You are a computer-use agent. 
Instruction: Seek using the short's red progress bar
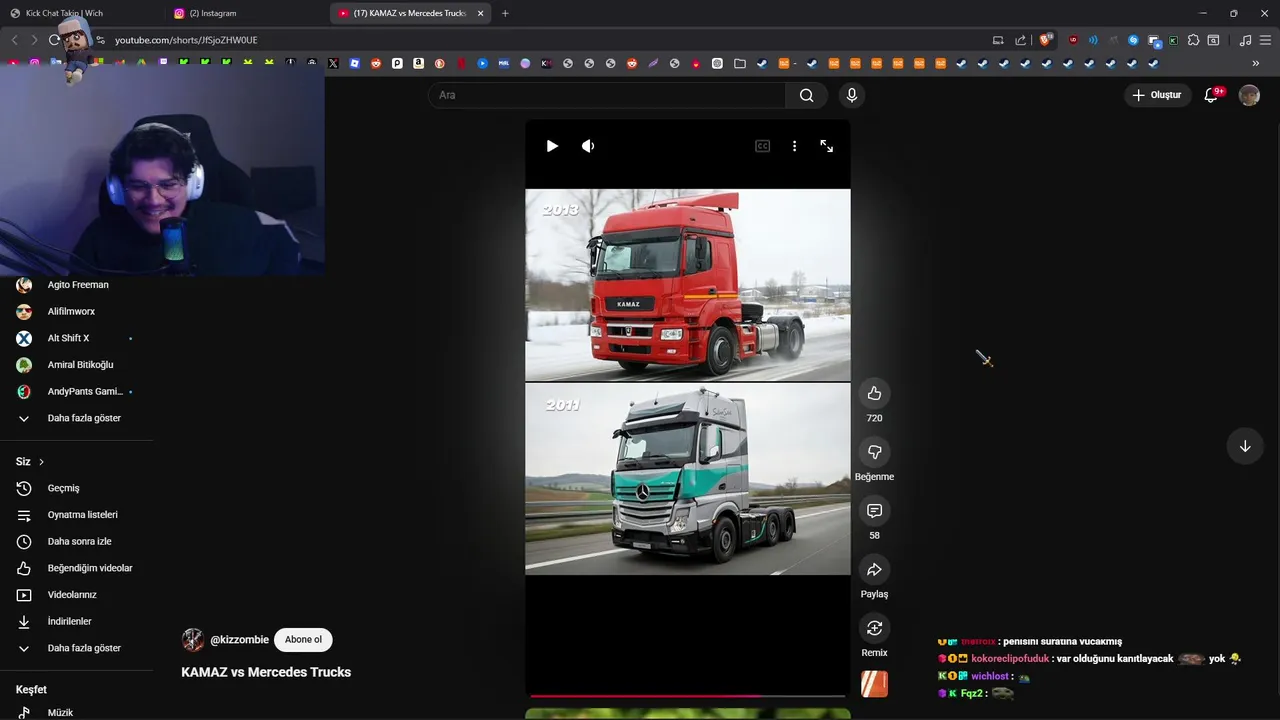(x=688, y=695)
